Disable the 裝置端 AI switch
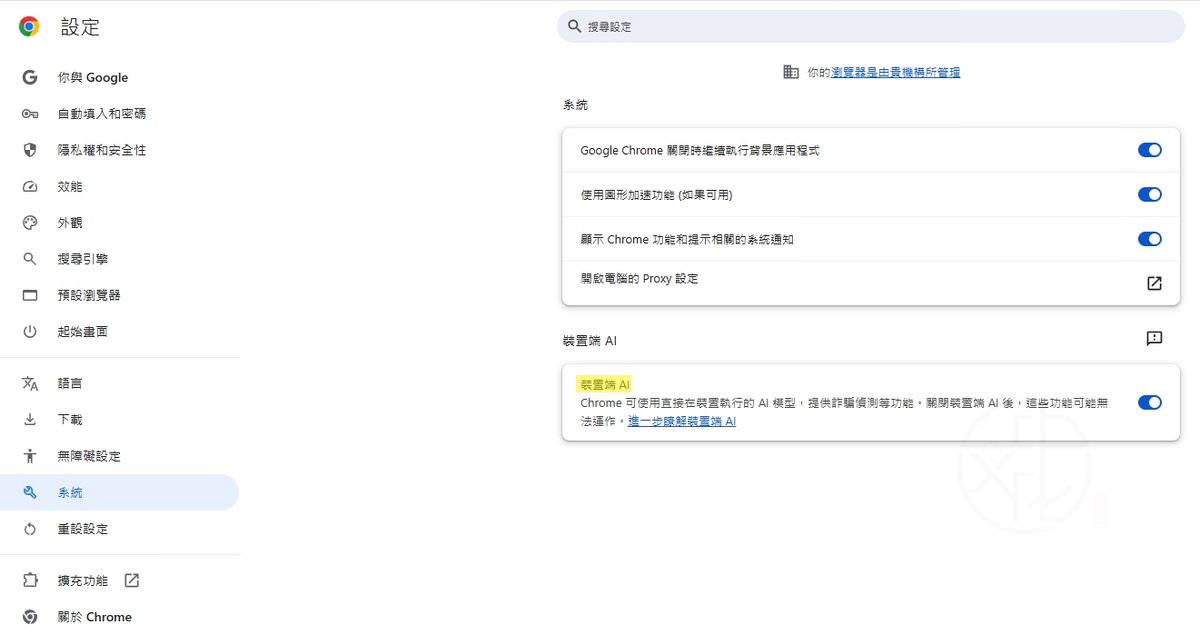The width and height of the screenshot is (1200, 635). [x=1150, y=402]
